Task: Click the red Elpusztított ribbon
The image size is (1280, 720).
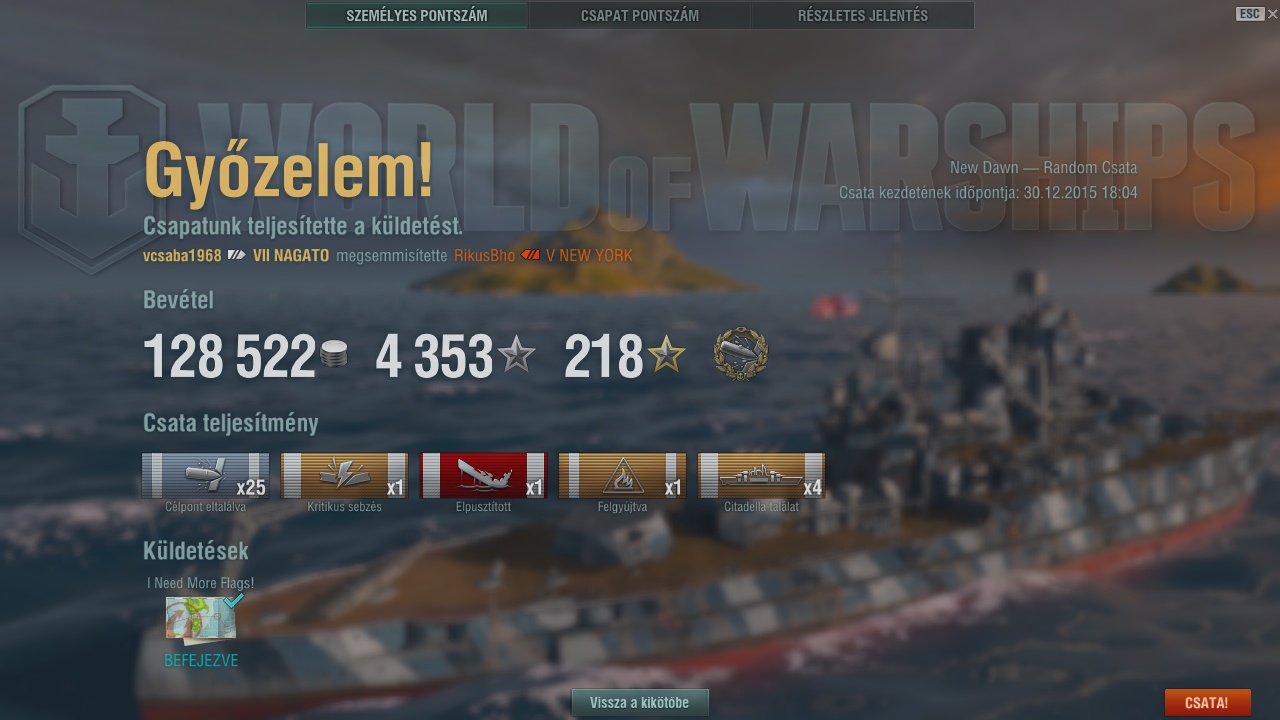Action: pyautogui.click(x=483, y=475)
